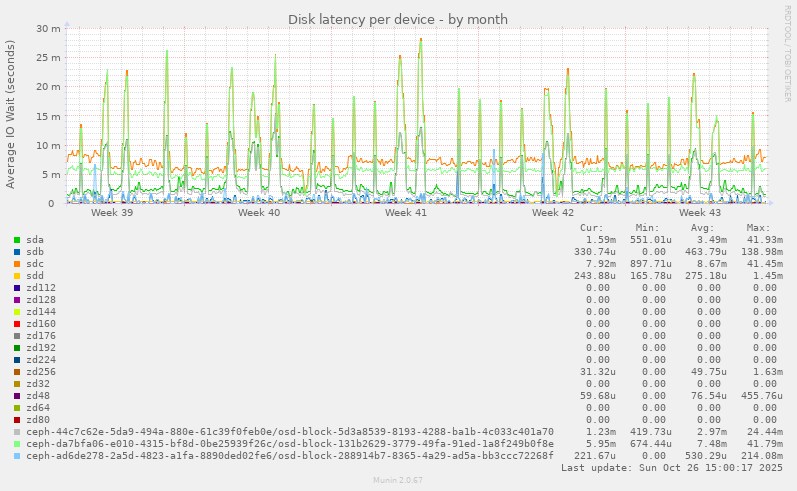Viewport: 797px width, 491px height.
Task: Click the ceph-da7bfa06 legend entry label
Action: point(289,444)
